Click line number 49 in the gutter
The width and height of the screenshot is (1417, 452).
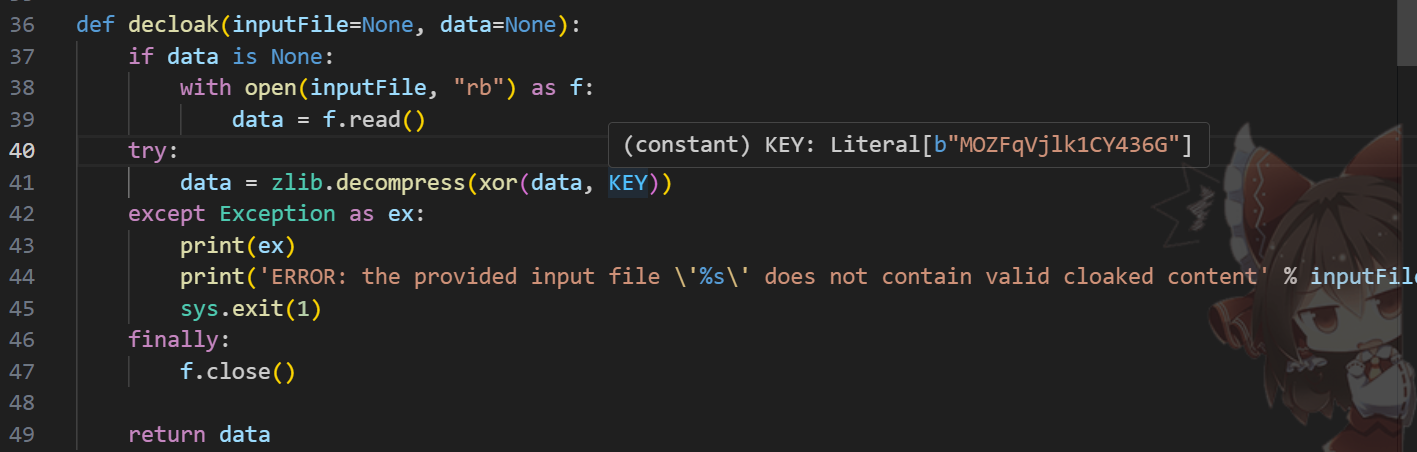point(22,435)
